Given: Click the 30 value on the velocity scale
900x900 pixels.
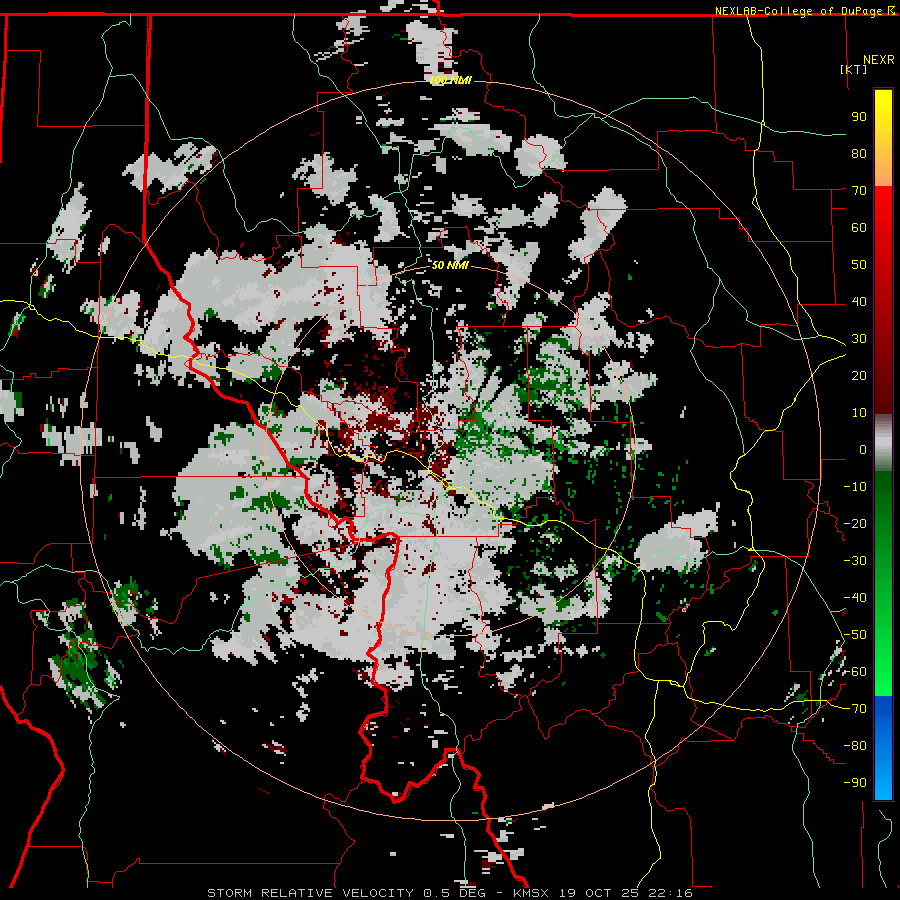Looking at the screenshot, I should click(859, 339).
